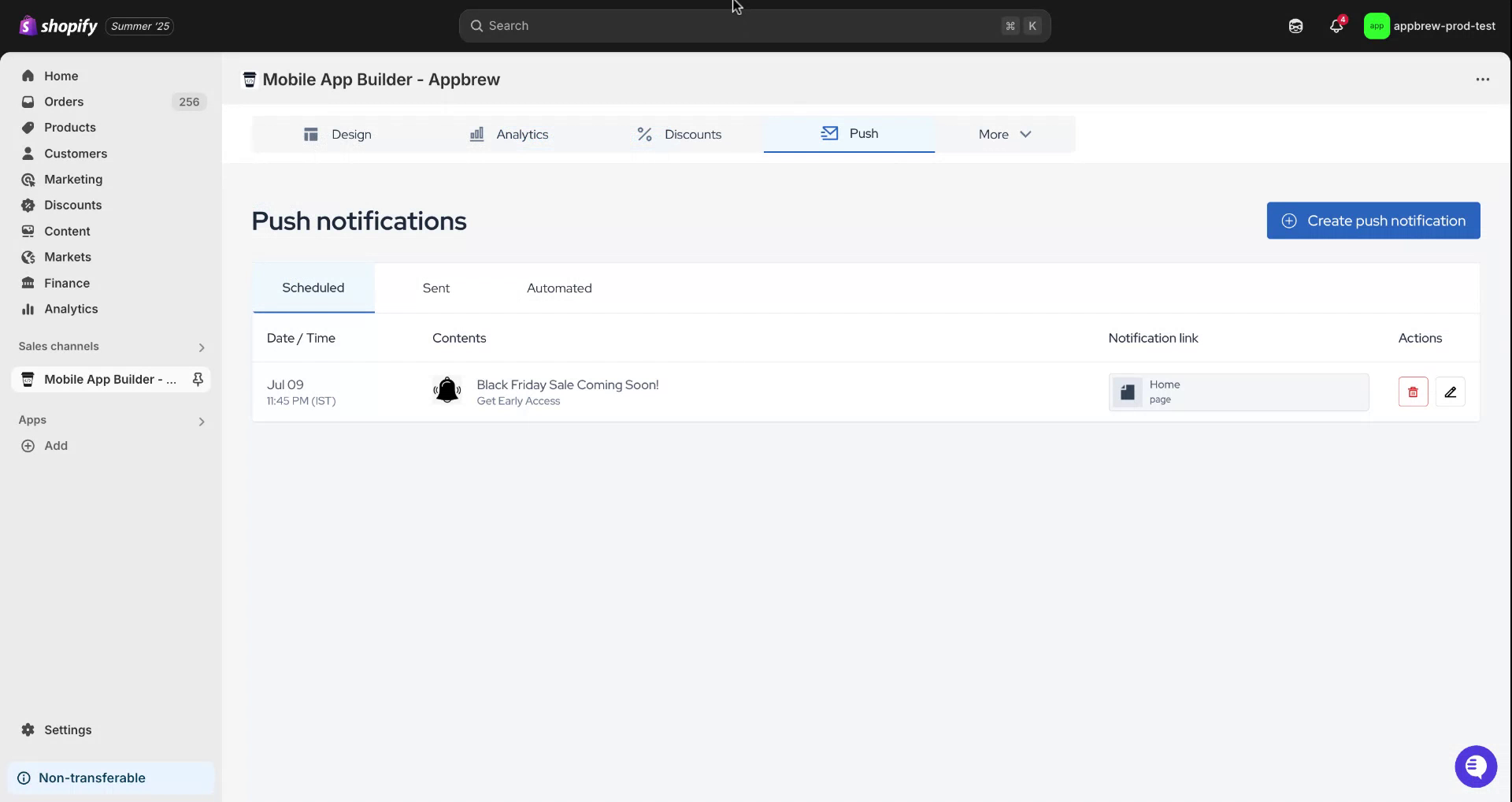Click the Home page notification link
Image resolution: width=1512 pixels, height=802 pixels.
tap(1239, 392)
